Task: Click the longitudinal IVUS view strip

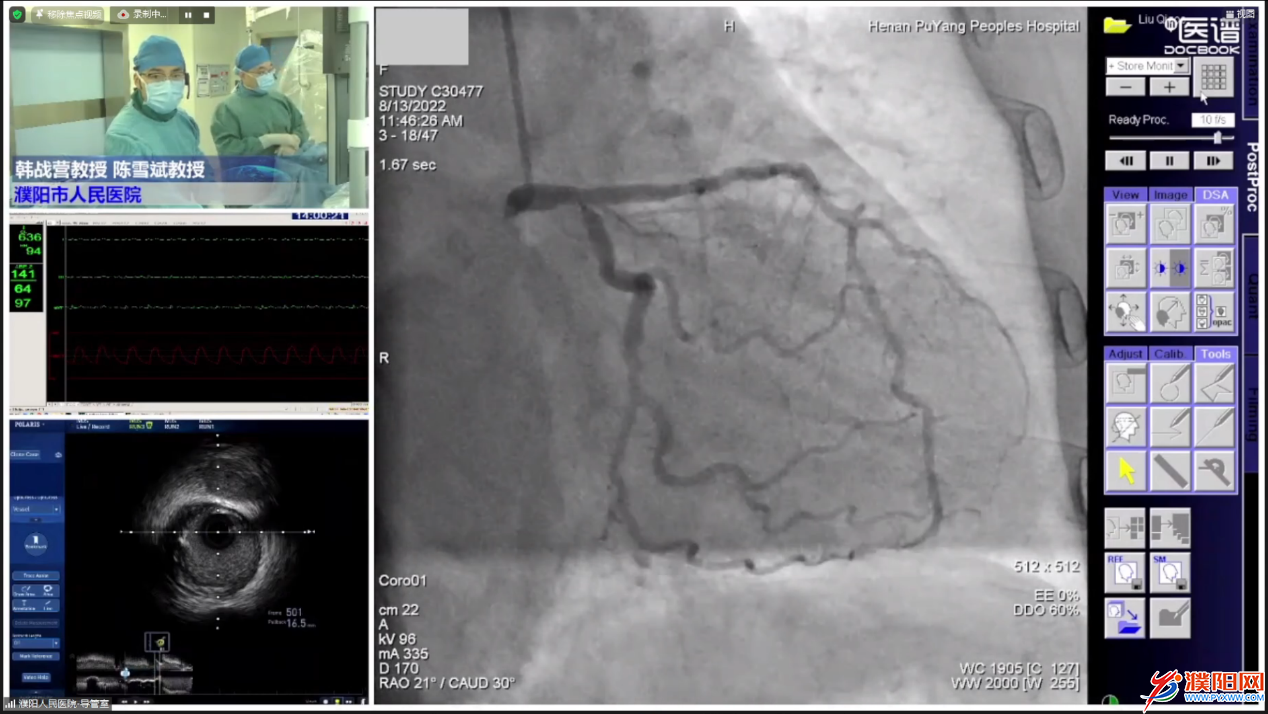Action: (134, 672)
